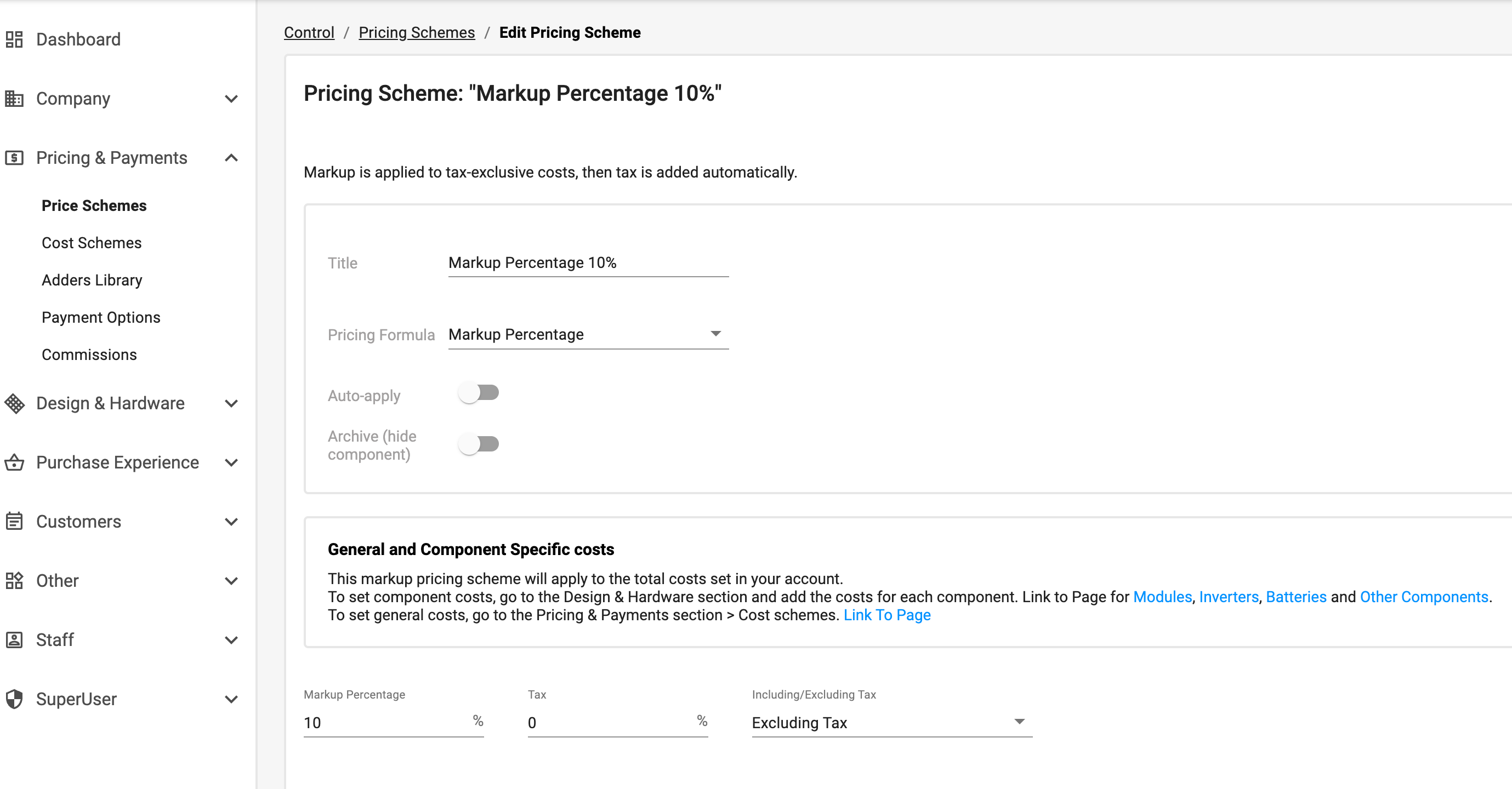Focus the Title input field
Screen dimensions: 1512x789
click(x=588, y=263)
